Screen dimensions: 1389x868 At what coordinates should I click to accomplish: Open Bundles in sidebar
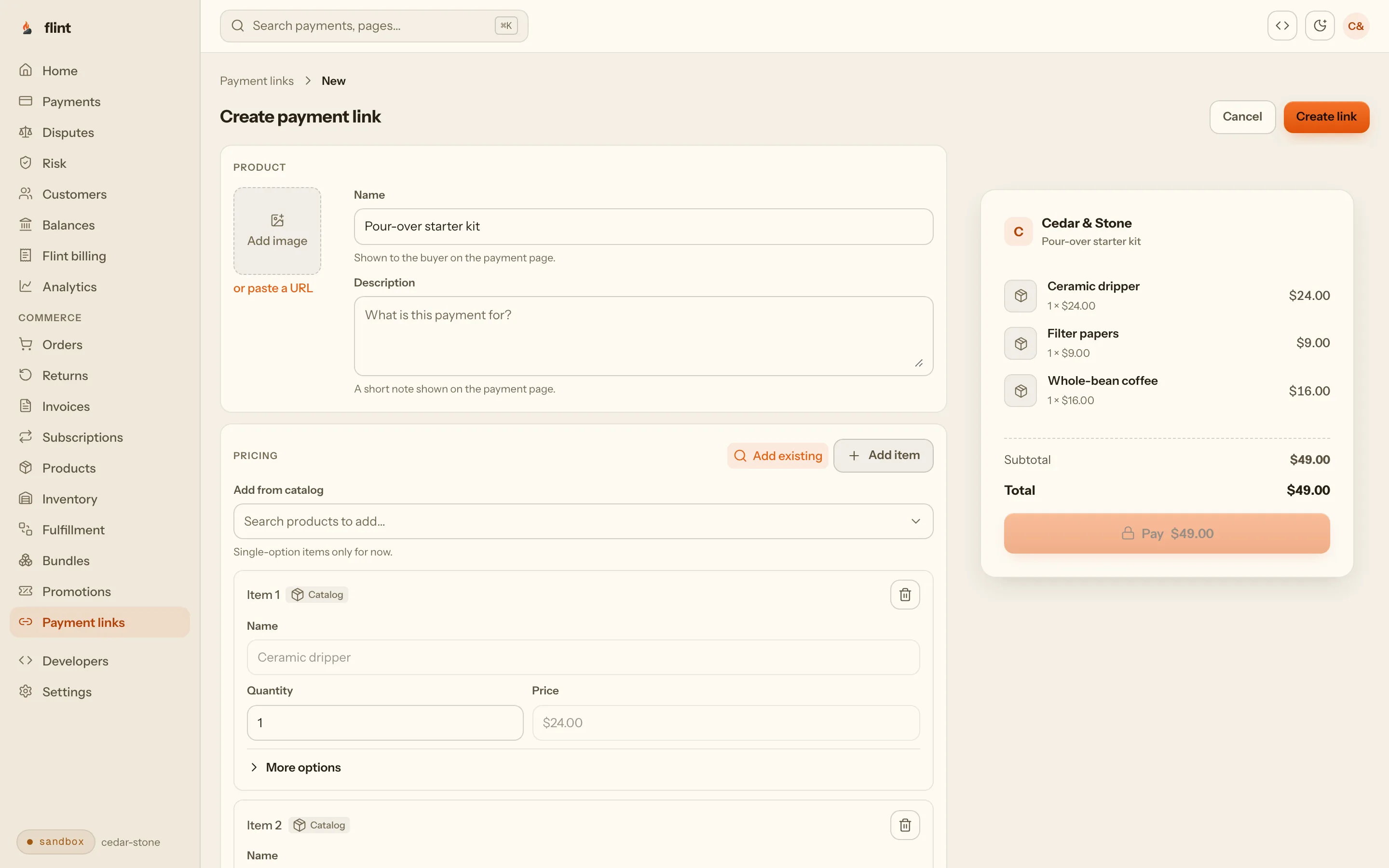pyautogui.click(x=100, y=561)
